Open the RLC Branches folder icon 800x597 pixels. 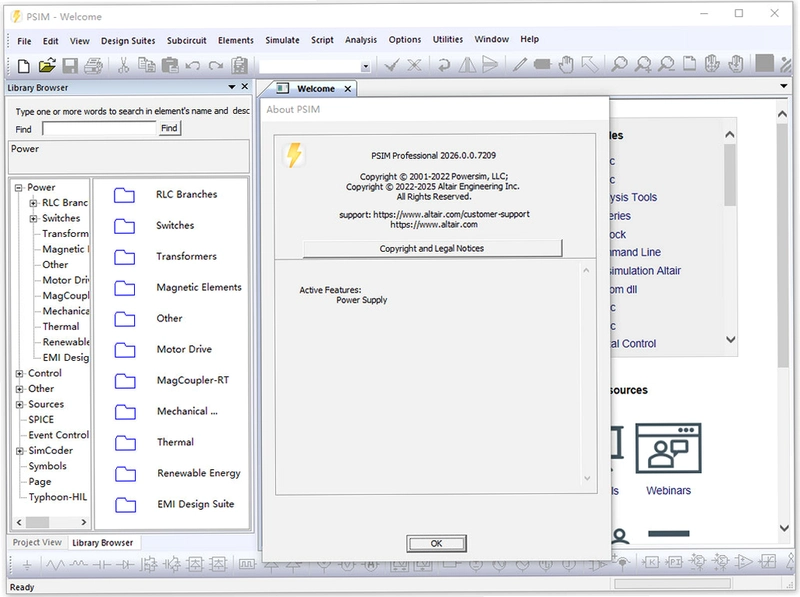point(124,195)
